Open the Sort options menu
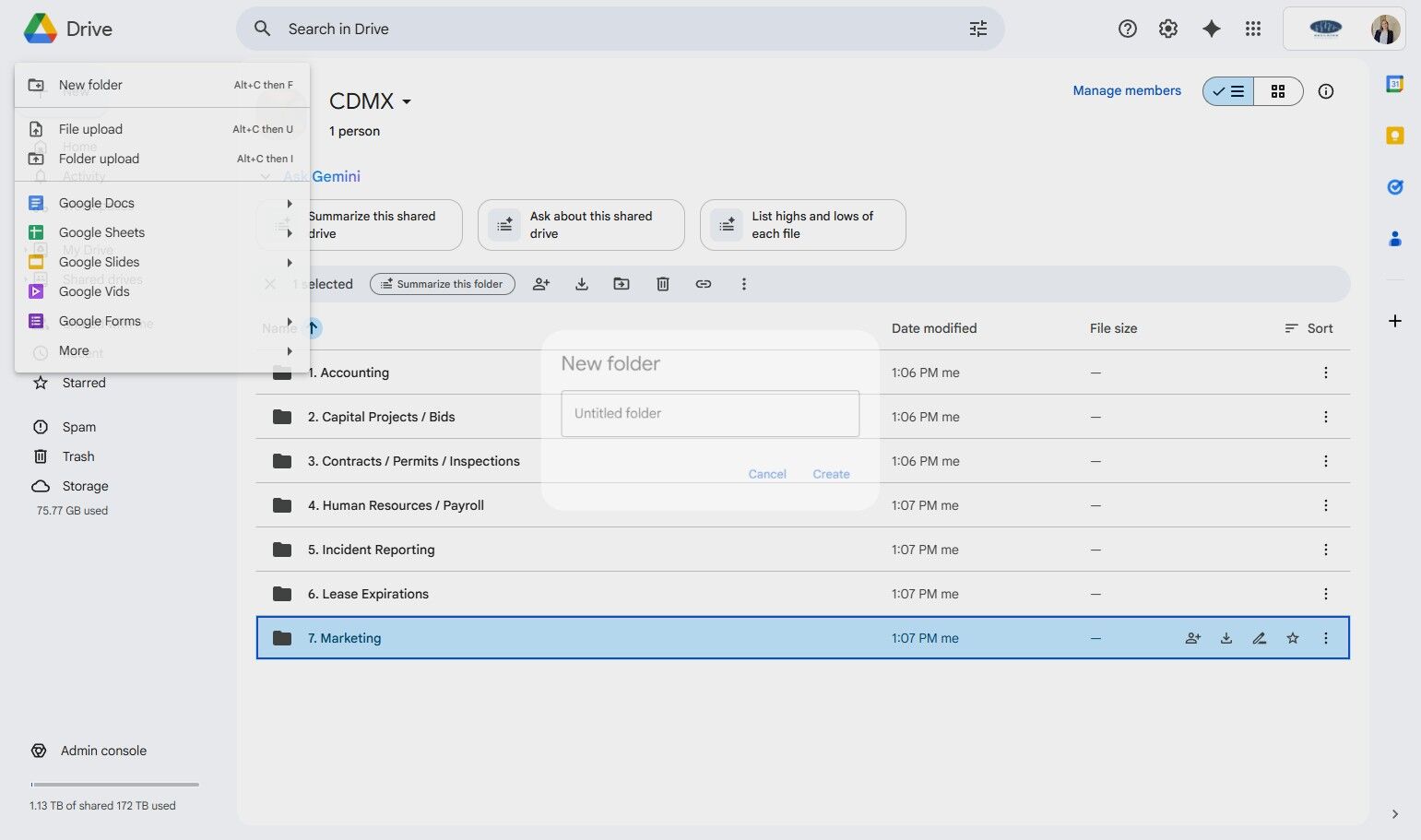The width and height of the screenshot is (1421, 840). (1309, 328)
